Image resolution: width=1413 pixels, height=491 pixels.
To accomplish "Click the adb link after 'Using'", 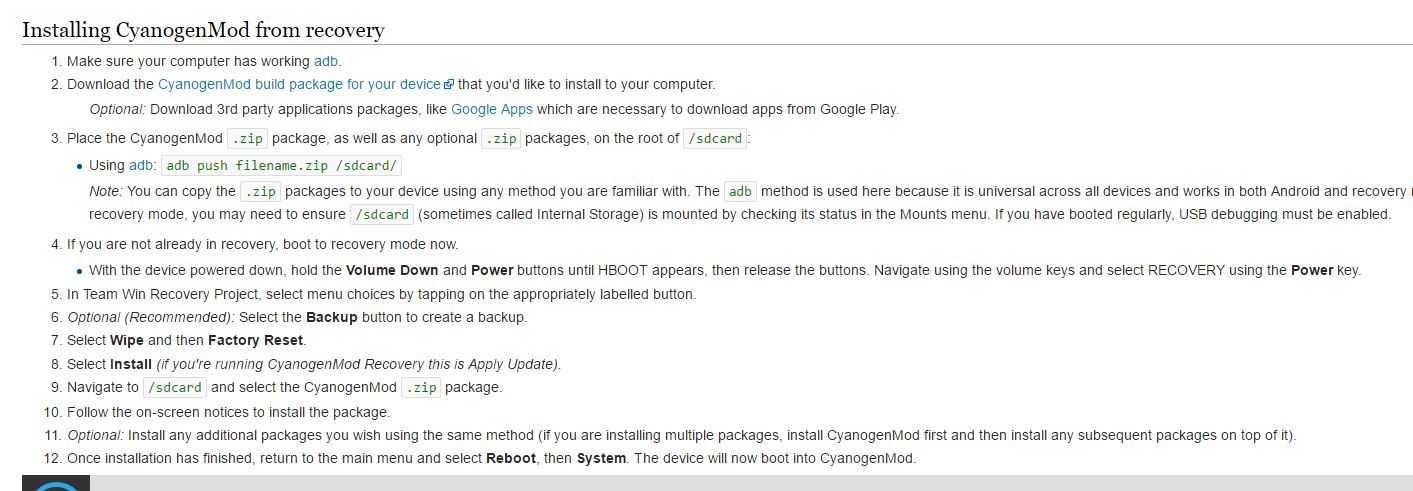I will point(141,165).
